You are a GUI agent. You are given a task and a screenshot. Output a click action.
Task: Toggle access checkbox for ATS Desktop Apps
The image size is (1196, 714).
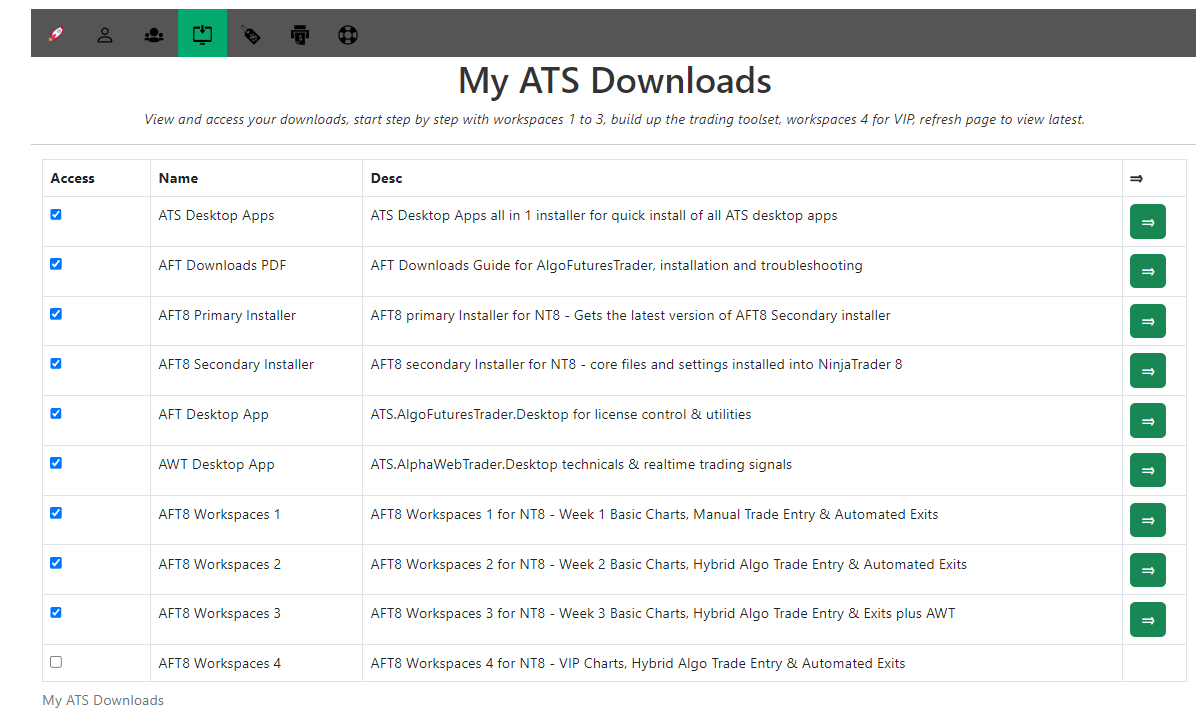[56, 214]
